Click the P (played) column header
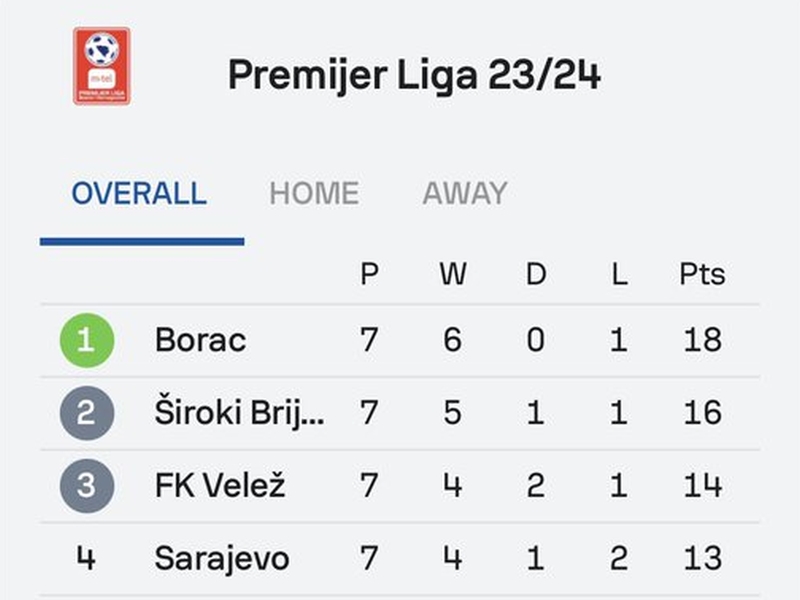Viewport: 800px width, 600px height. point(369,274)
